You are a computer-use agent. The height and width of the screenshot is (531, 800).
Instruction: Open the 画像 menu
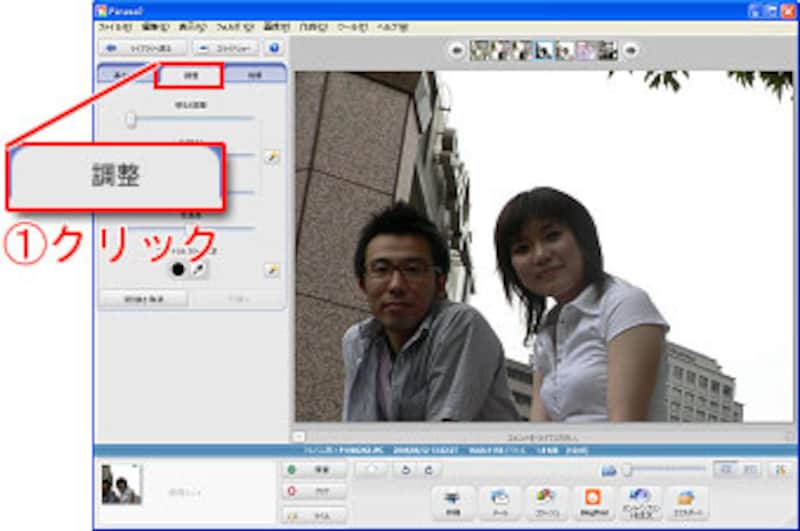click(277, 27)
